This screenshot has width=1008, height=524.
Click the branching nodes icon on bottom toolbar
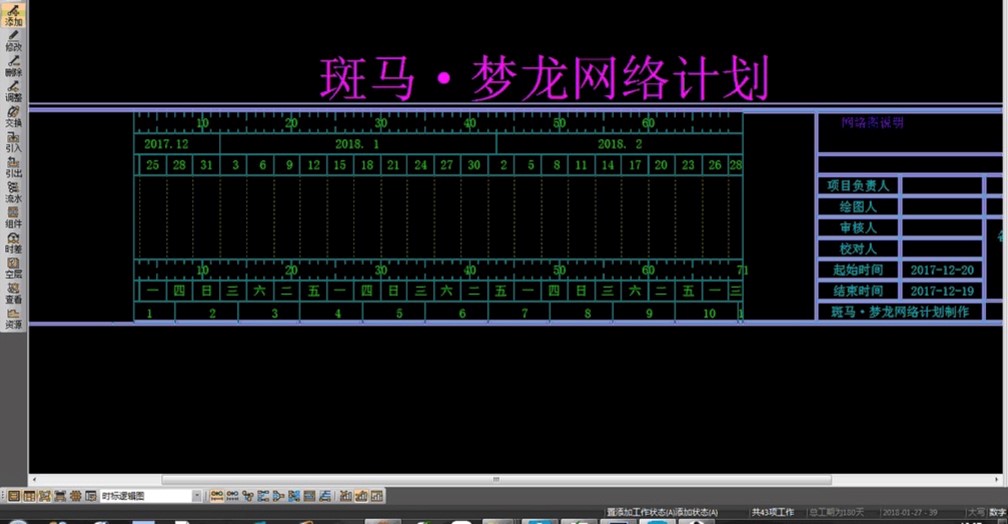coord(248,496)
